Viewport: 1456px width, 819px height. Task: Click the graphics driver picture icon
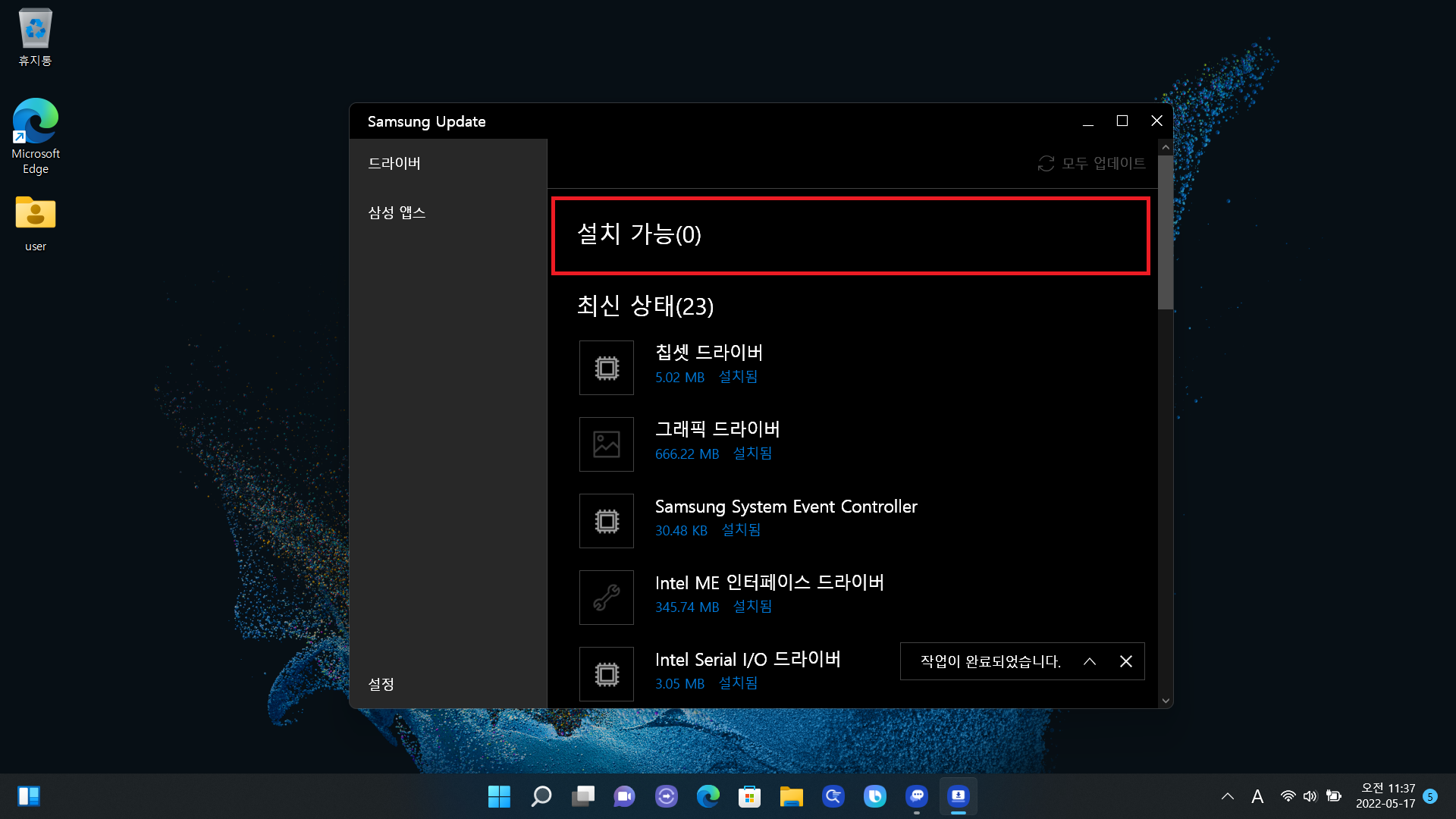click(x=606, y=444)
